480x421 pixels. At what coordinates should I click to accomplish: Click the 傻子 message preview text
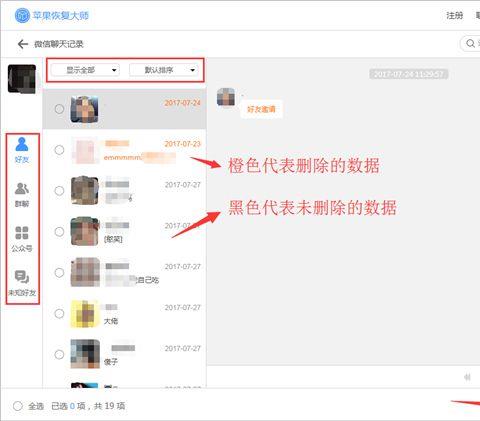pos(111,362)
